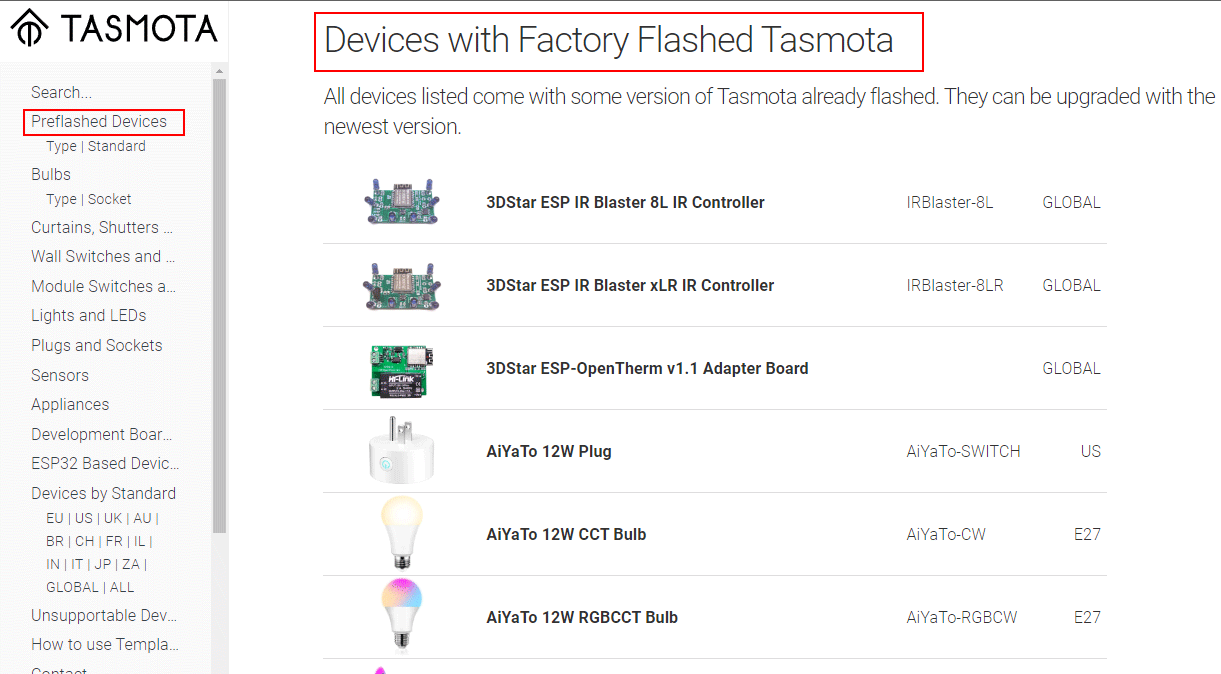Click the AiYaTo RGBCCT Bulb image

point(402,617)
